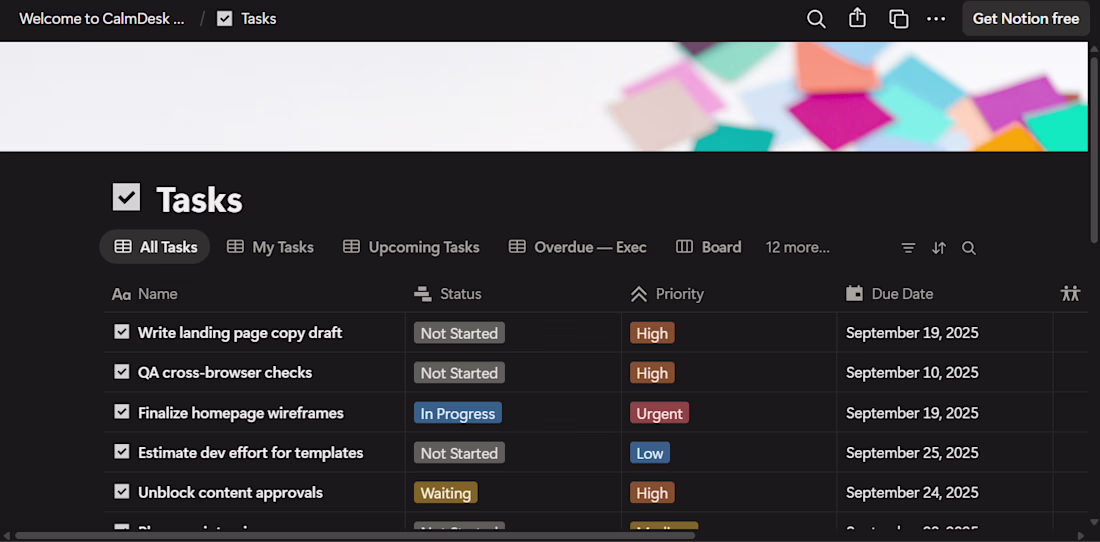Click the large Tasks page checkbox icon
This screenshot has width=1100, height=542.
click(126, 198)
